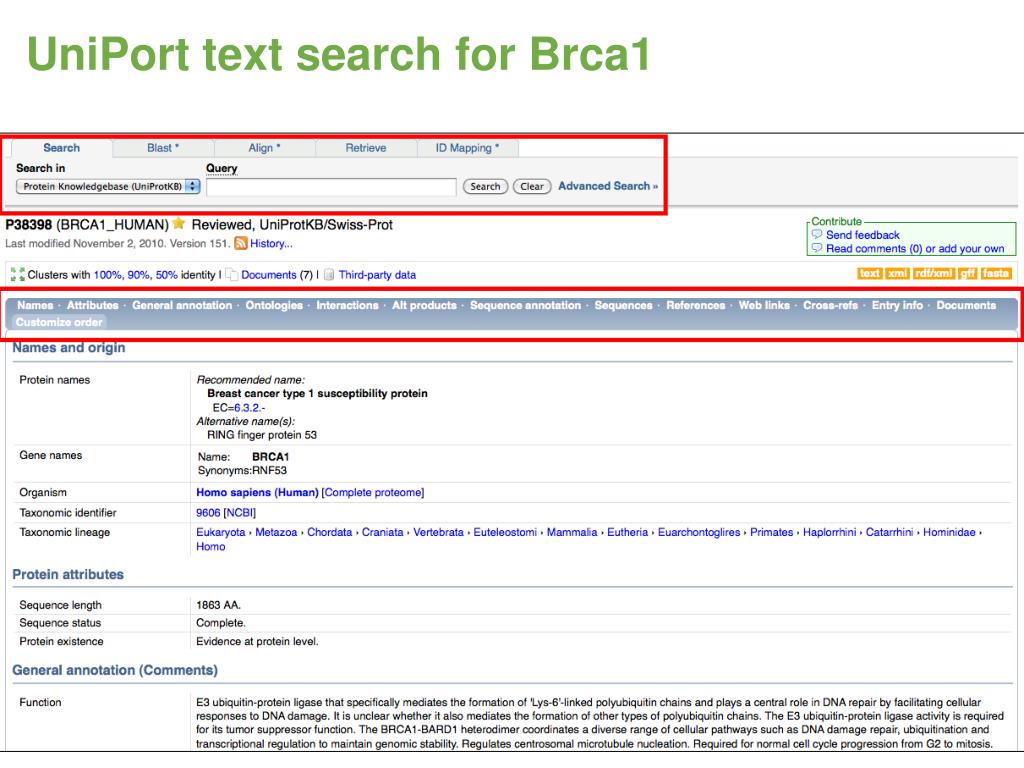The height and width of the screenshot is (768, 1024).
Task: Open clusters with 90% identity
Action: [x=138, y=275]
